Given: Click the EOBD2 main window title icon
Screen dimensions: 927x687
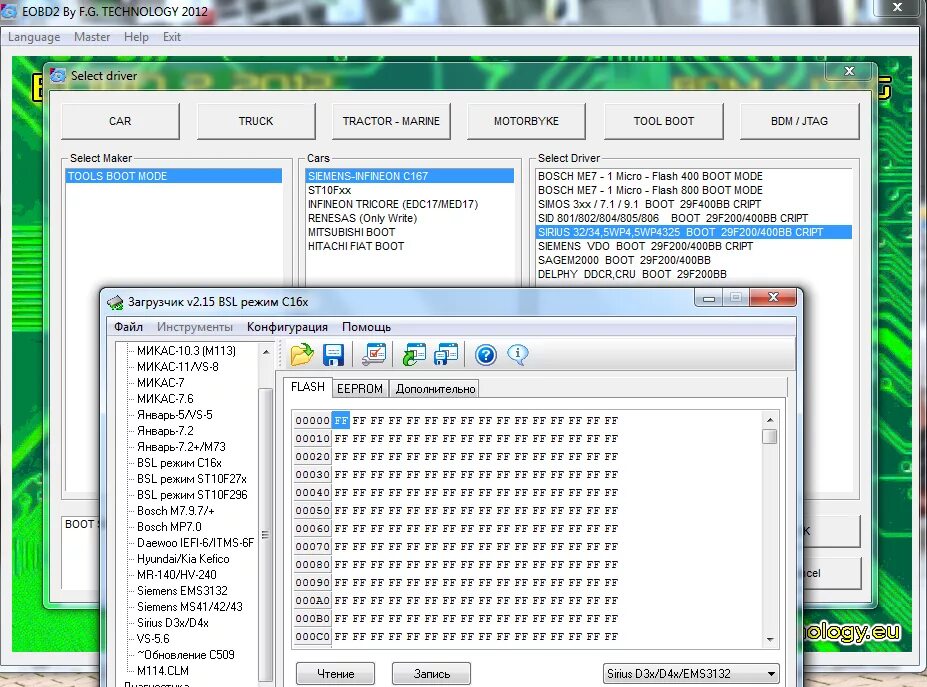Looking at the screenshot, I should (x=8, y=11).
